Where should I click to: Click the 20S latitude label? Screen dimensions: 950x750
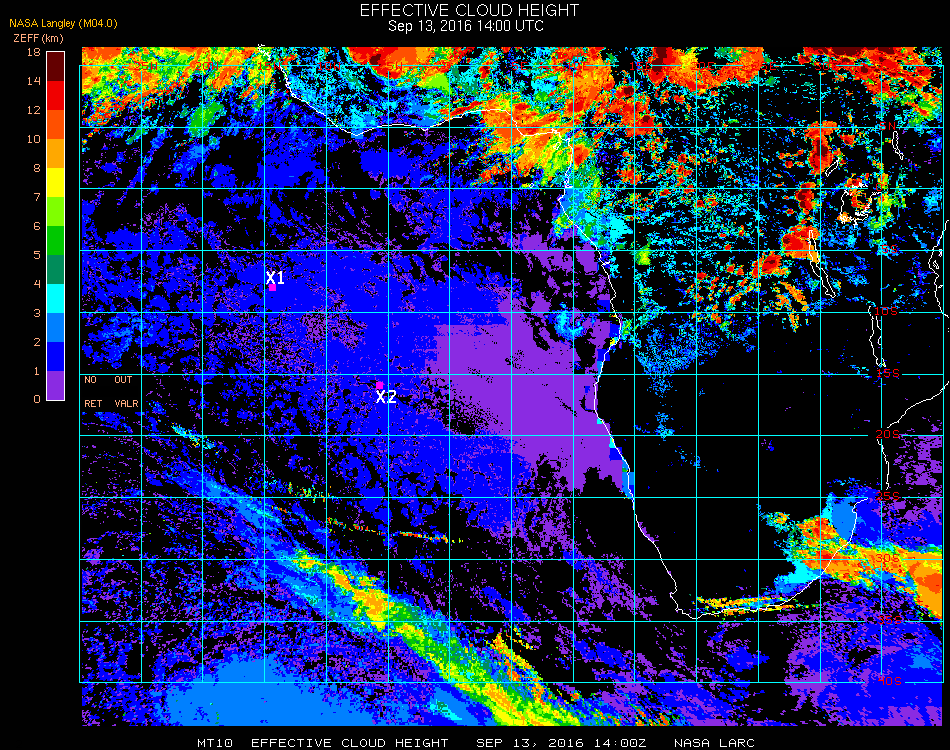[x=888, y=435]
